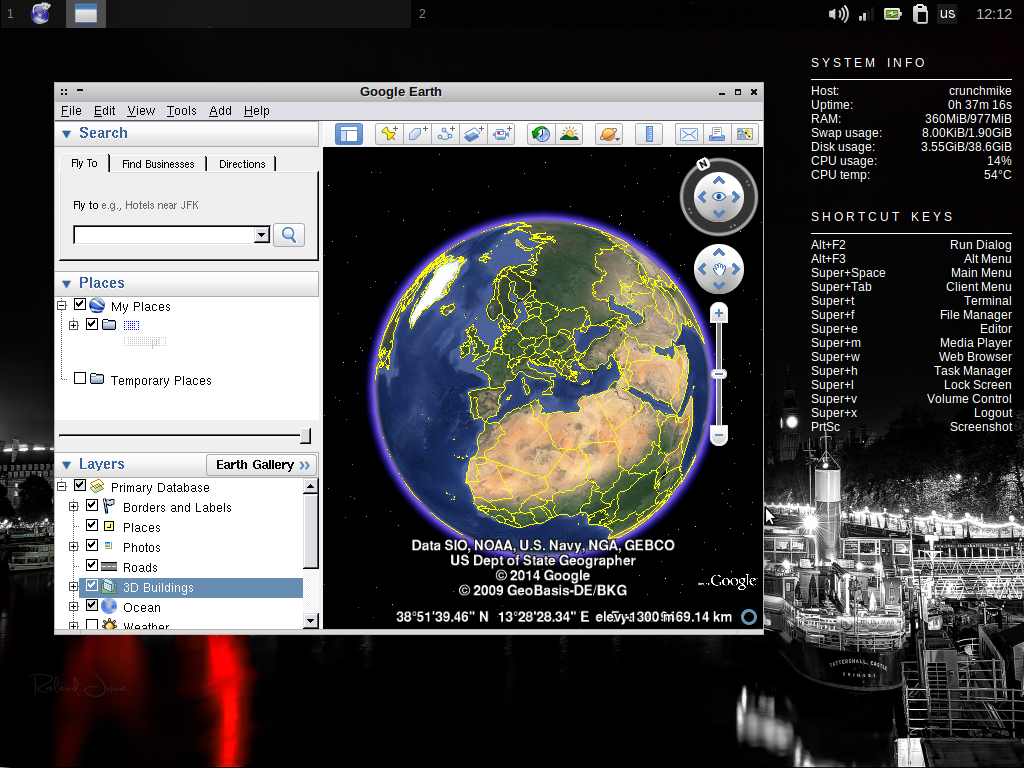The image size is (1024, 768).
Task: Switch to Directions tab
Action: pyautogui.click(x=242, y=164)
